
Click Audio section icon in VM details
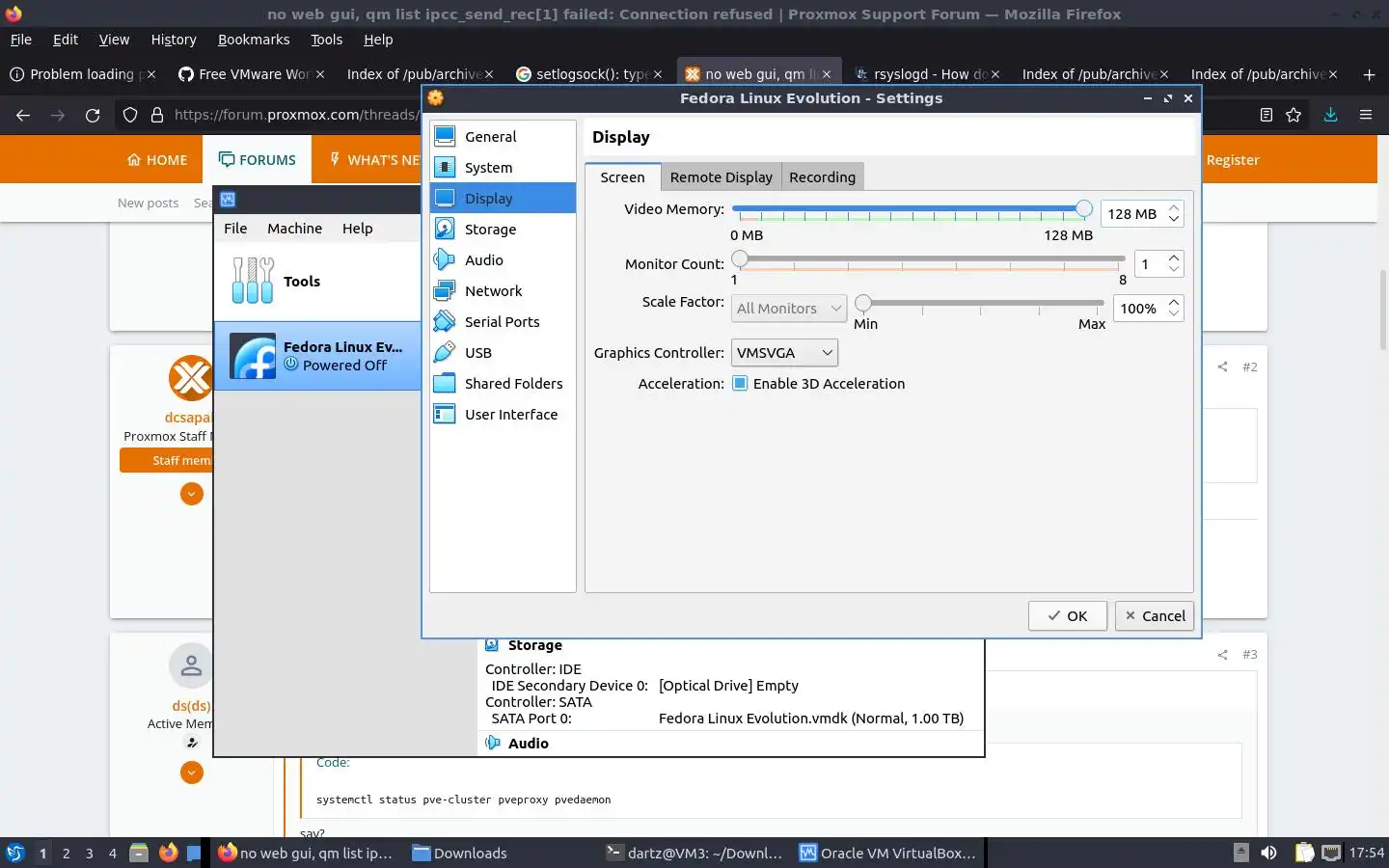(493, 743)
